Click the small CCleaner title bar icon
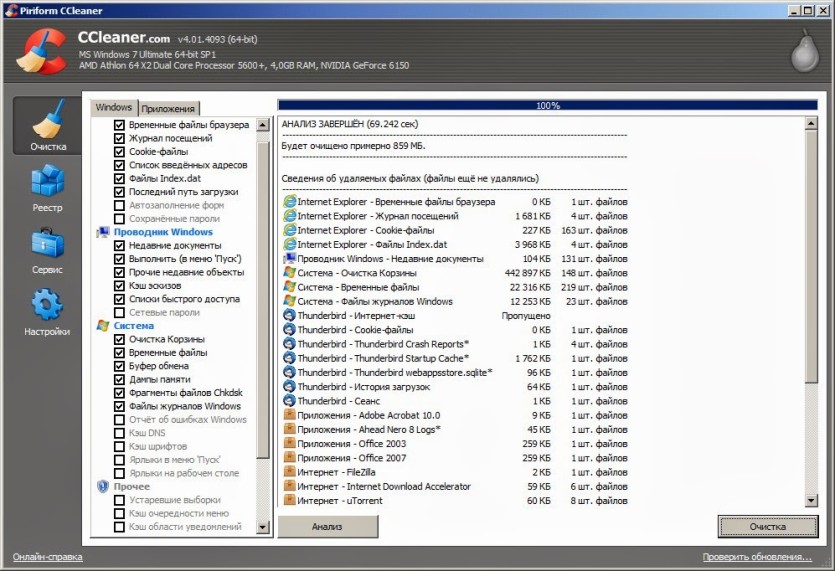The height and width of the screenshot is (571, 835). pos(11,10)
